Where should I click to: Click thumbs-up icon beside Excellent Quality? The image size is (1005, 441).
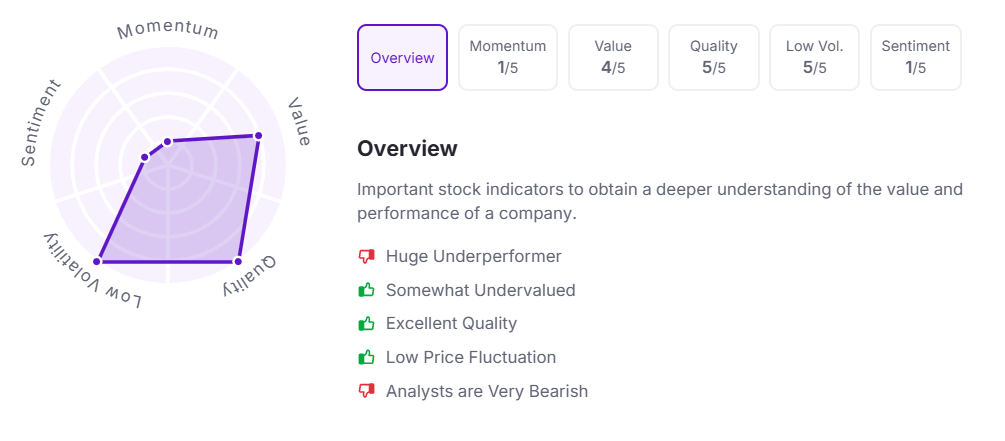pyautogui.click(x=366, y=324)
